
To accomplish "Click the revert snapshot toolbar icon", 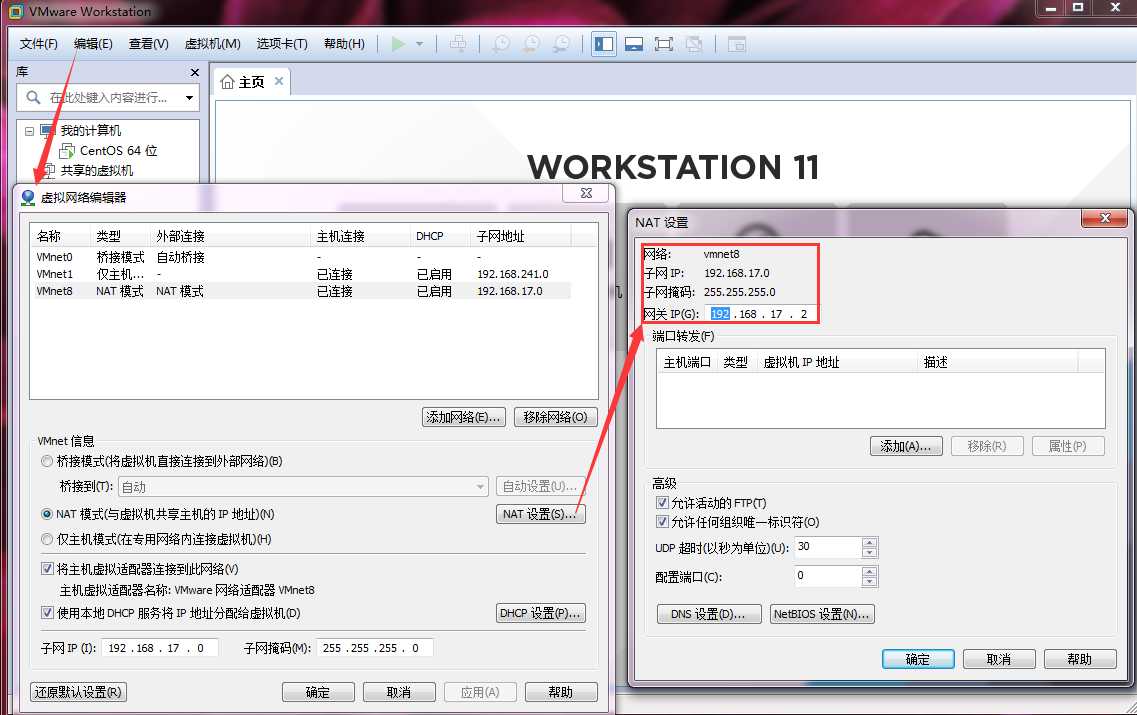I will pos(532,44).
